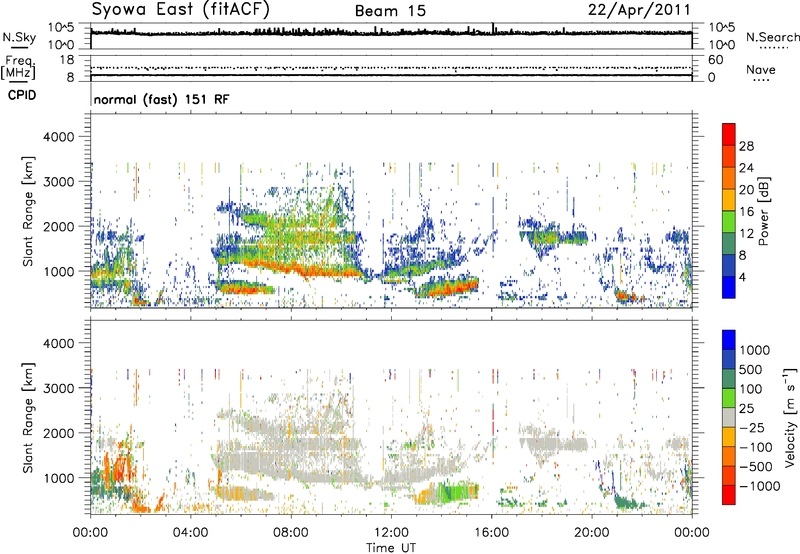
Task: Click the 'Beam 15' label
Action: (390, 11)
